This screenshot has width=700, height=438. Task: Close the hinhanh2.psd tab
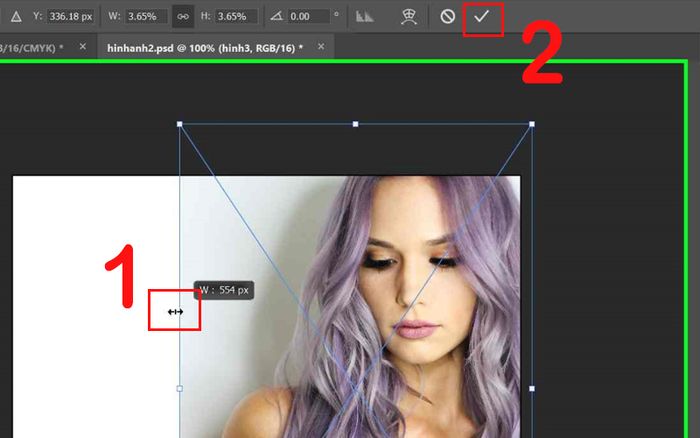click(x=321, y=46)
